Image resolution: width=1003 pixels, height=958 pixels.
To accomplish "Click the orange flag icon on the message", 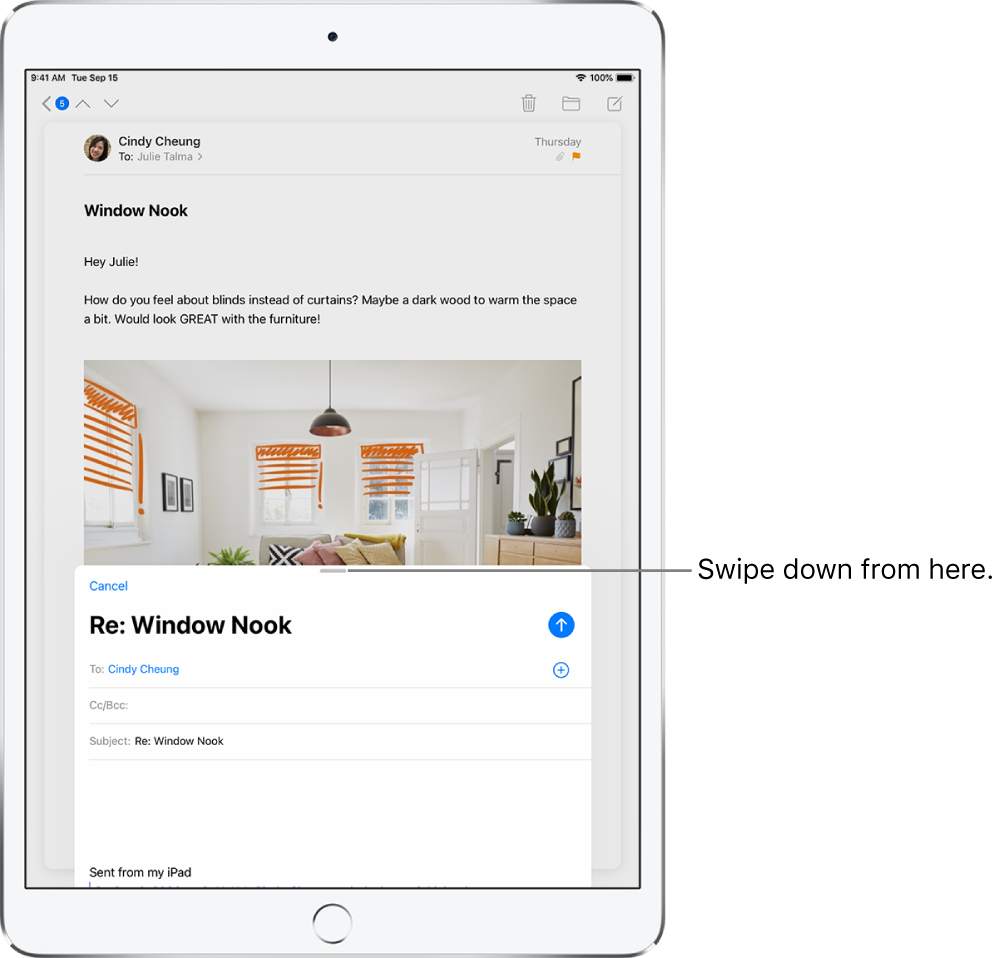I will pos(575,157).
